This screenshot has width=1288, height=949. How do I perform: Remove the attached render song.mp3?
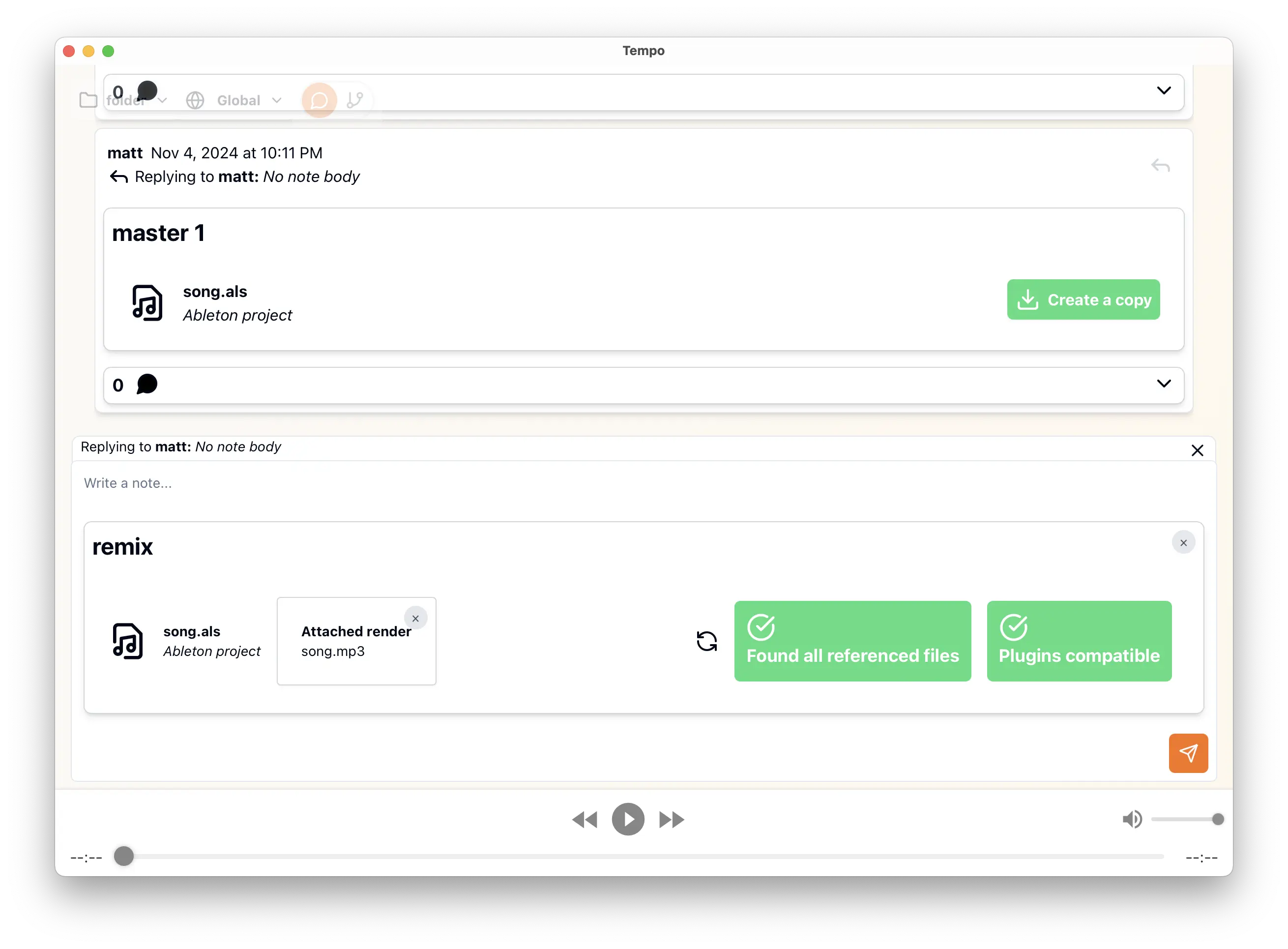tap(415, 619)
